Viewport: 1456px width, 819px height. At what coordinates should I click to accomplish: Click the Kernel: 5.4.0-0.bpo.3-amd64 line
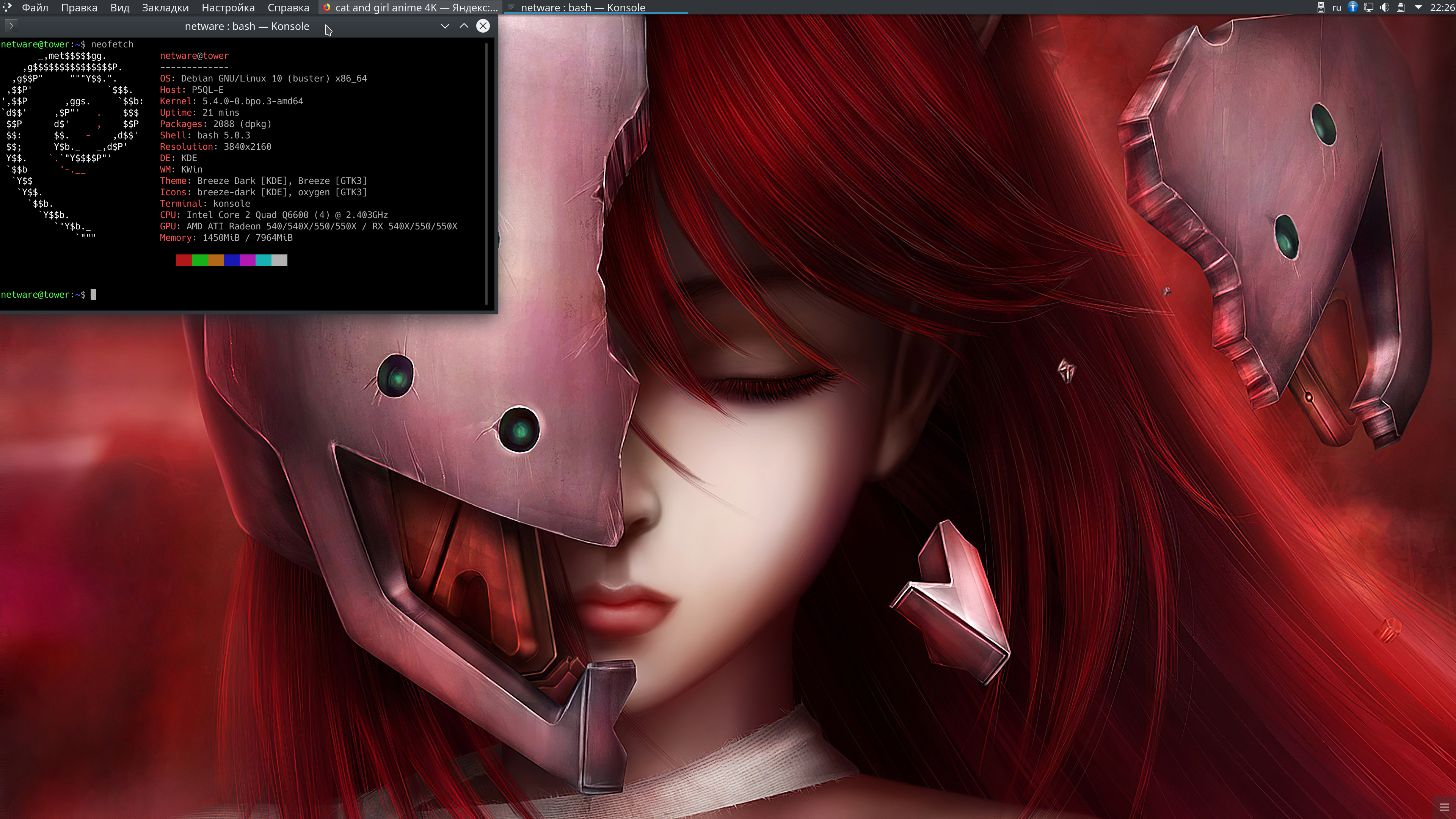click(231, 101)
